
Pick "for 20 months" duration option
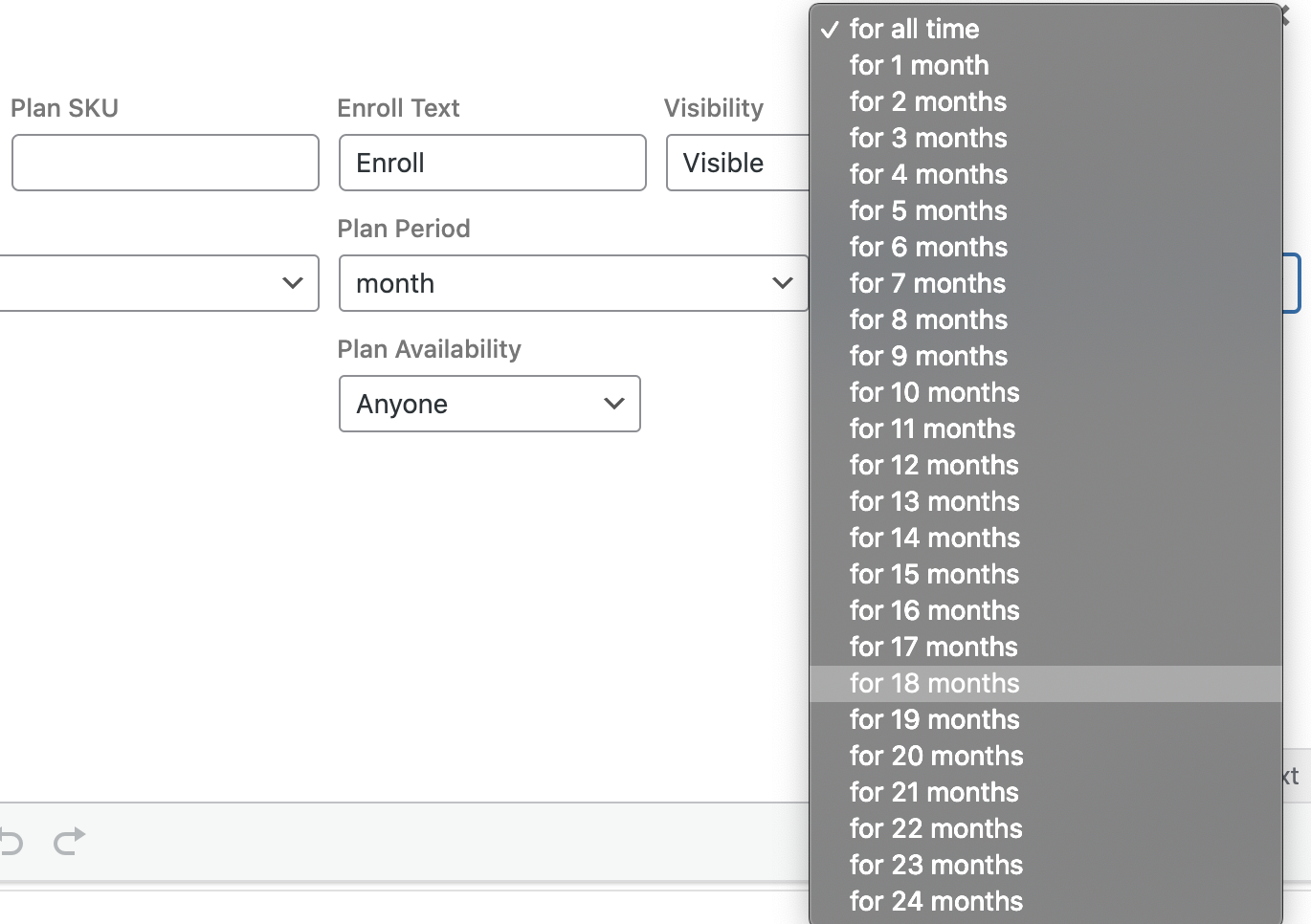click(936, 756)
